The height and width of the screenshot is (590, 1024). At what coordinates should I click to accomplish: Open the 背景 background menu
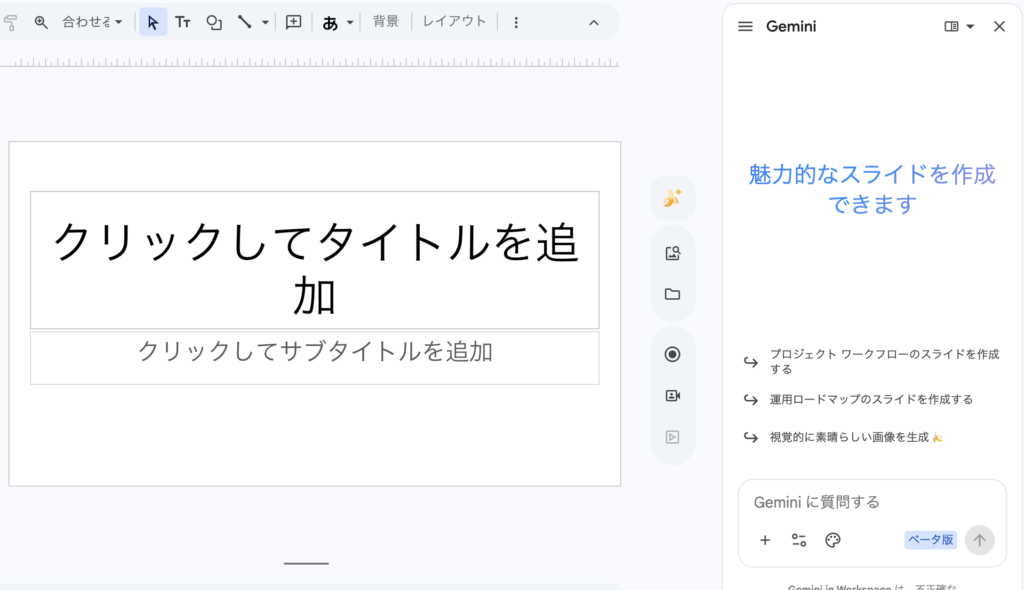point(386,22)
